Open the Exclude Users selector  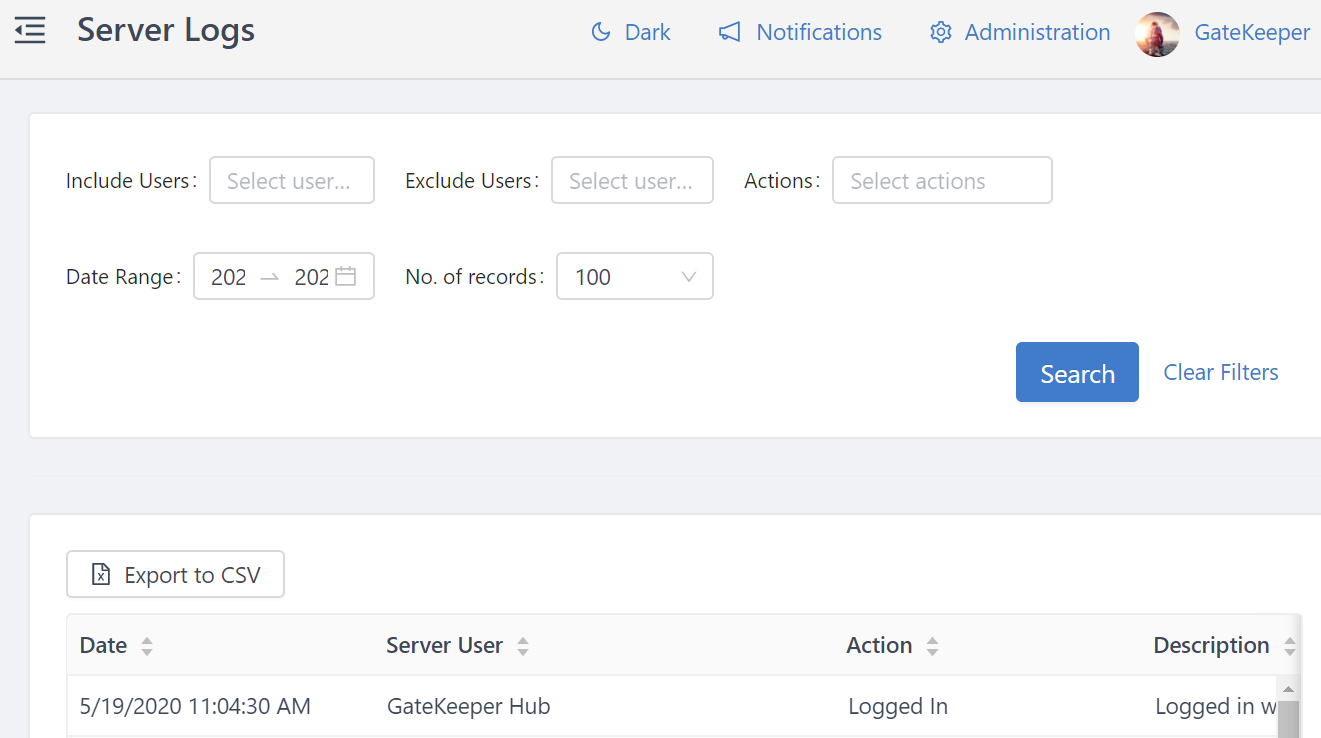[x=632, y=181]
